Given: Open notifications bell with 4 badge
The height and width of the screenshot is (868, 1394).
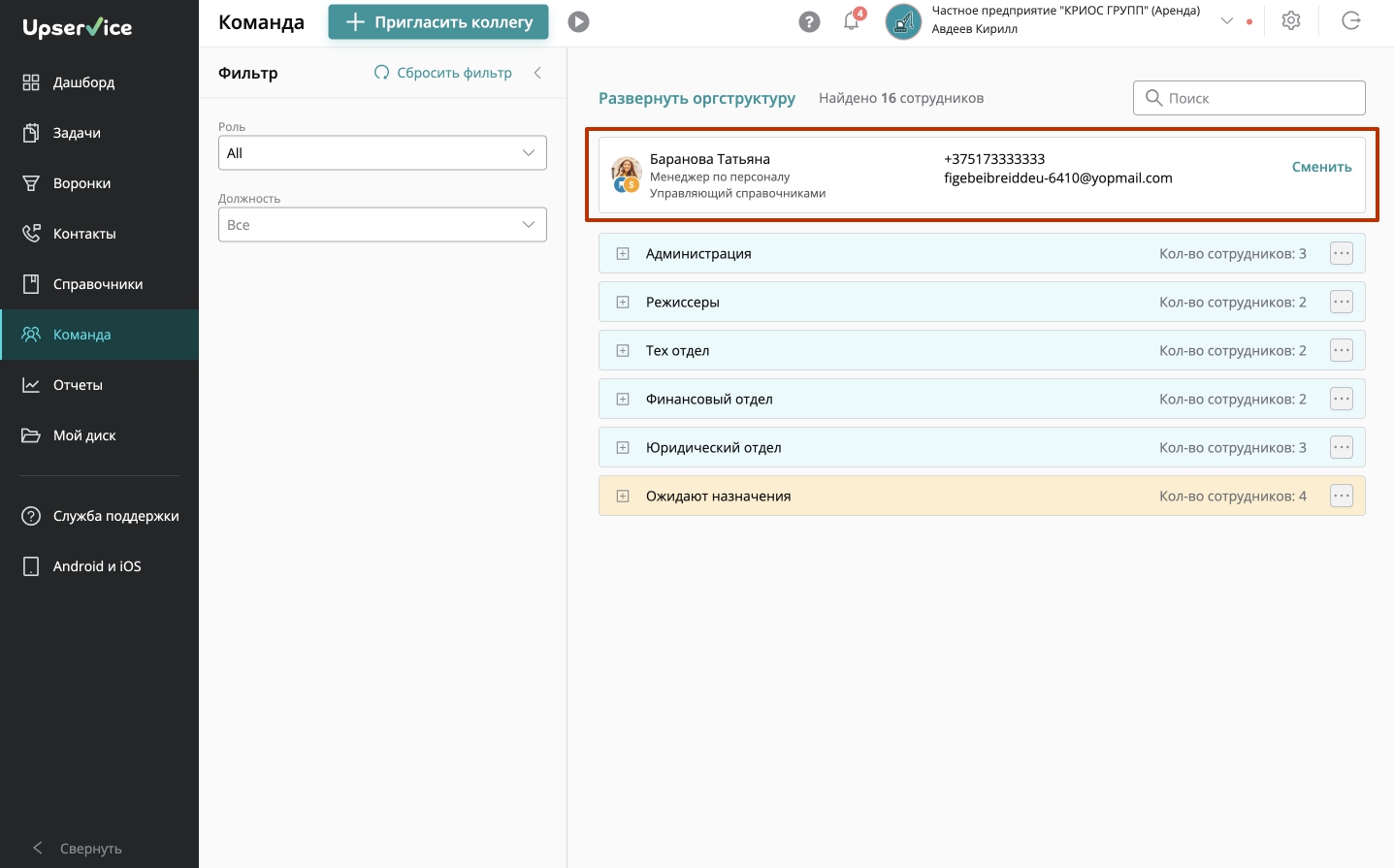Looking at the screenshot, I should (x=853, y=19).
